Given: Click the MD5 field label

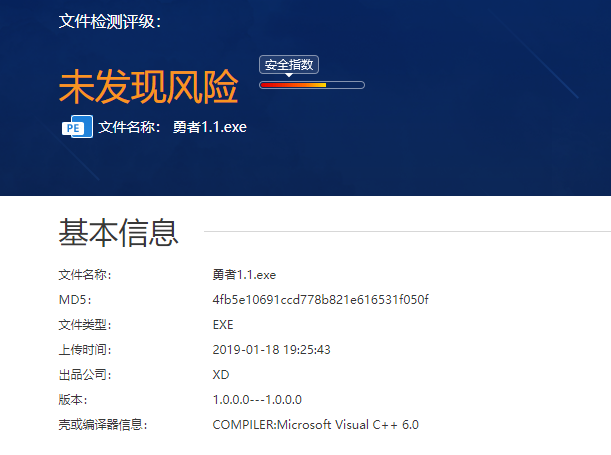Looking at the screenshot, I should tap(74, 300).
